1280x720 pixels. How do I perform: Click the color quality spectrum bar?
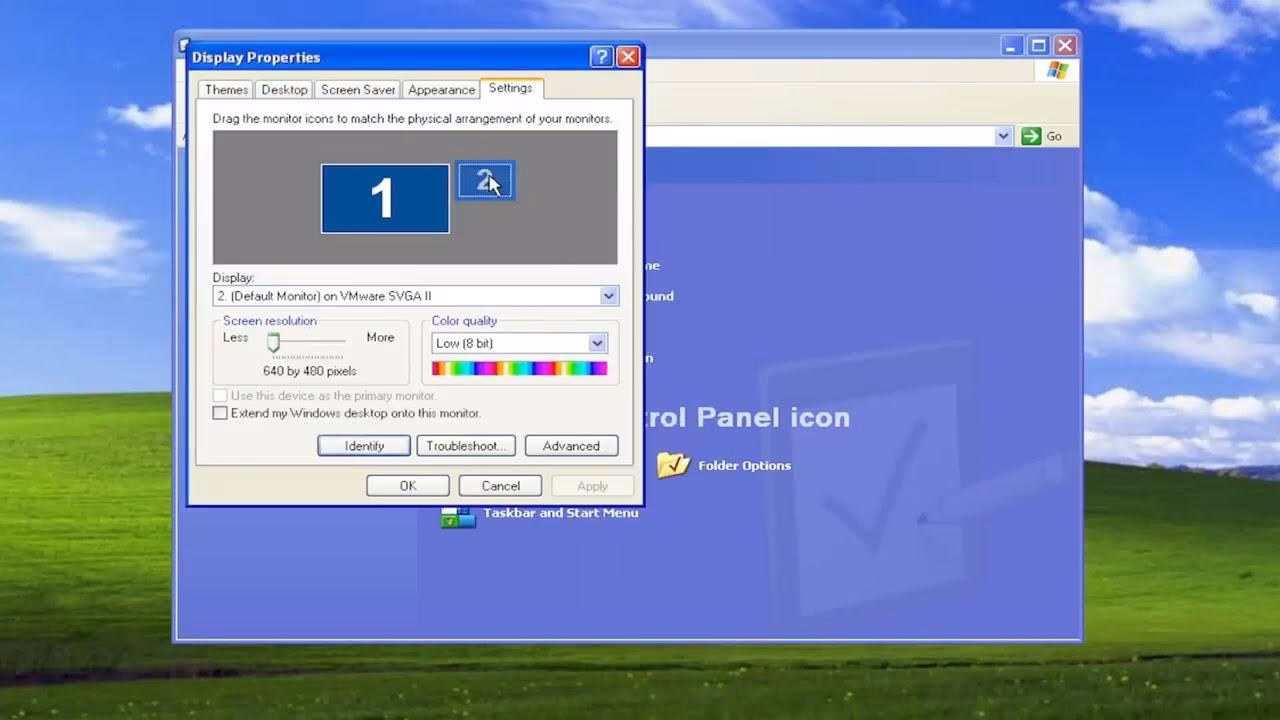click(519, 368)
